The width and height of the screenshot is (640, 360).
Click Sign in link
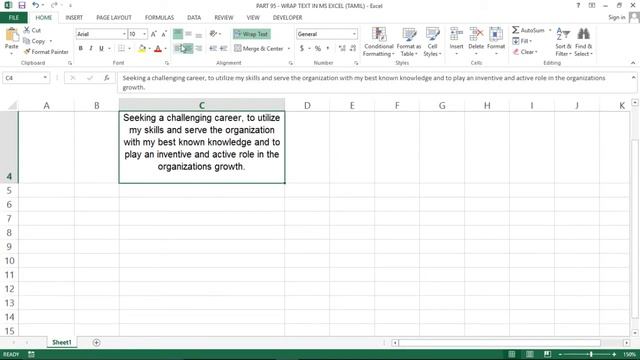coord(617,17)
